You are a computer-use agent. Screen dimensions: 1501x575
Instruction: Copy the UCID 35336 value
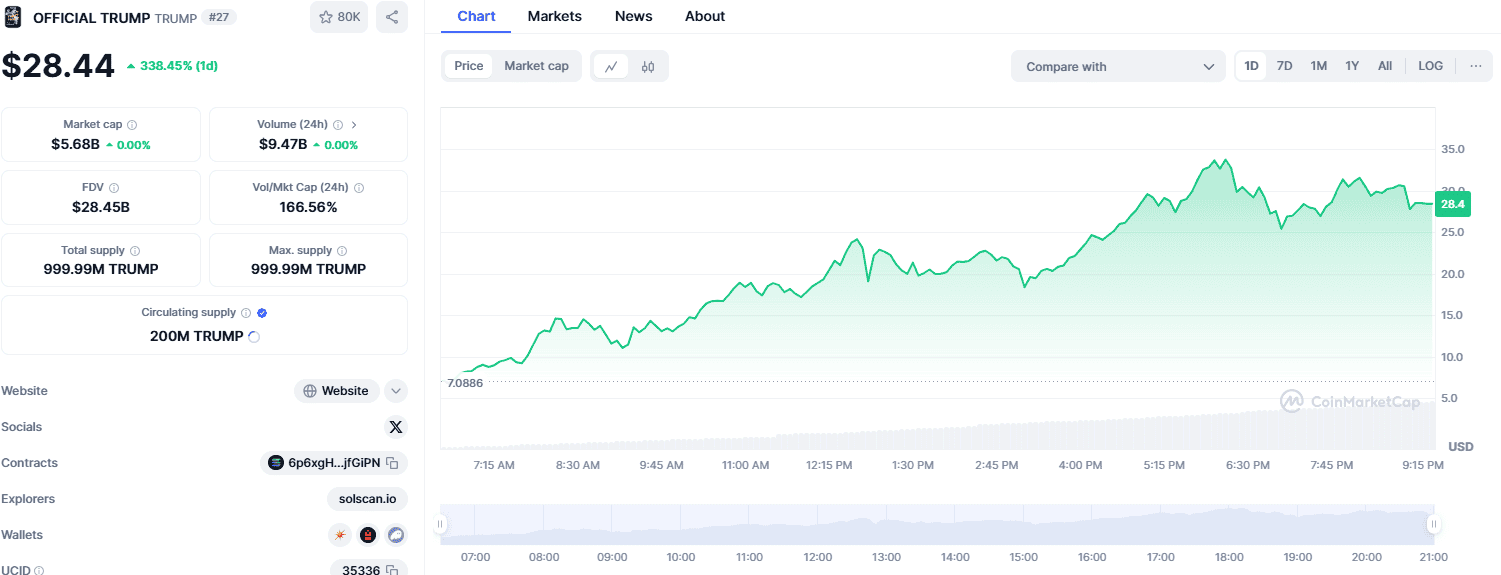click(393, 570)
